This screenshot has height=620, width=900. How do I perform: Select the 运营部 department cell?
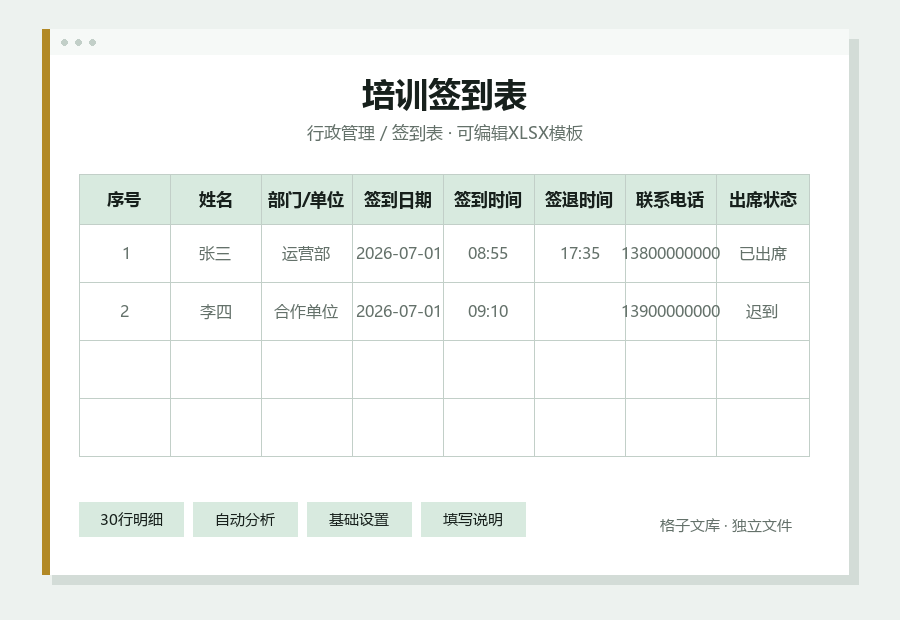pyautogui.click(x=307, y=254)
